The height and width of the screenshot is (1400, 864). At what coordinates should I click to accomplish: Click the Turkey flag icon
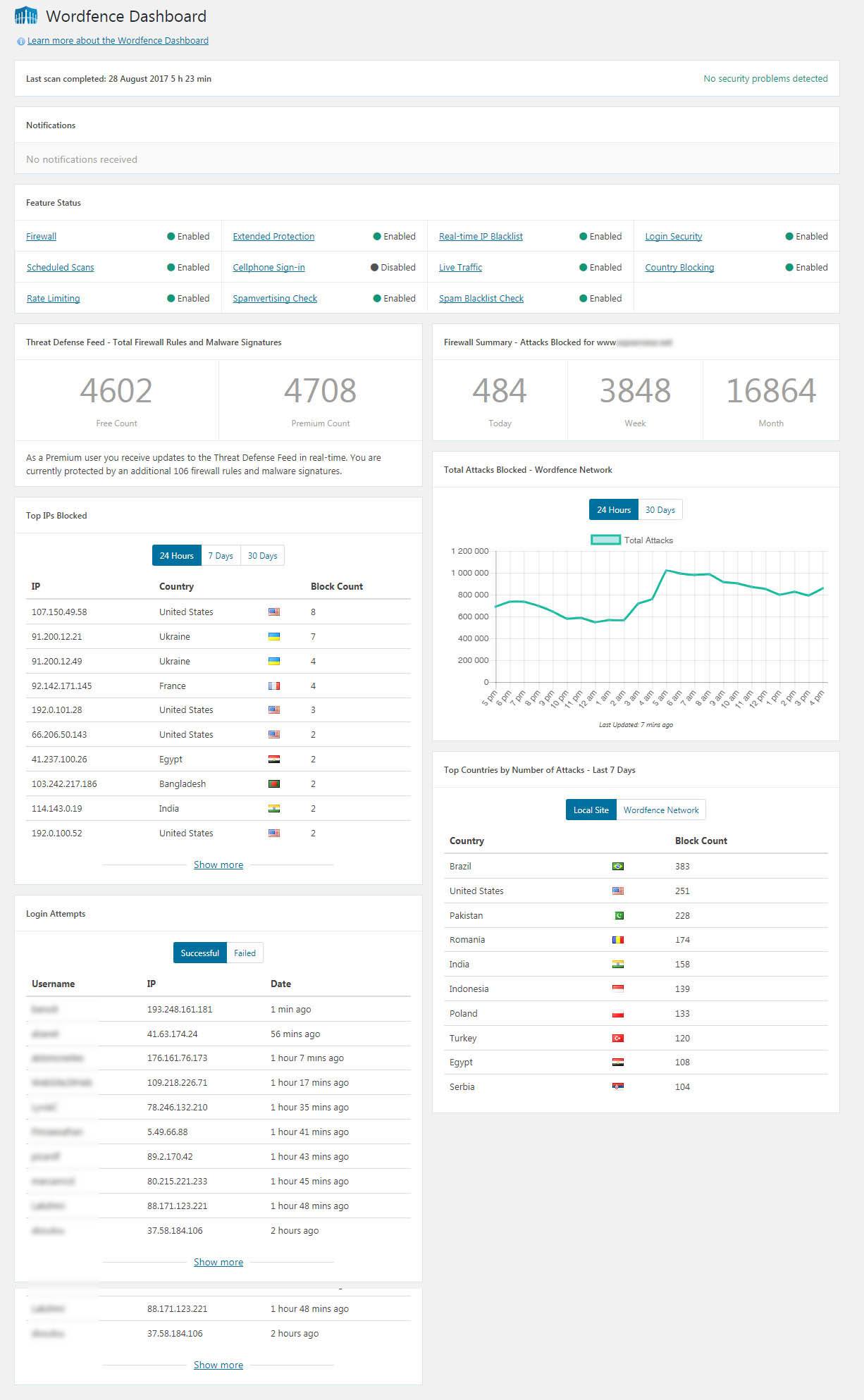[x=618, y=1039]
